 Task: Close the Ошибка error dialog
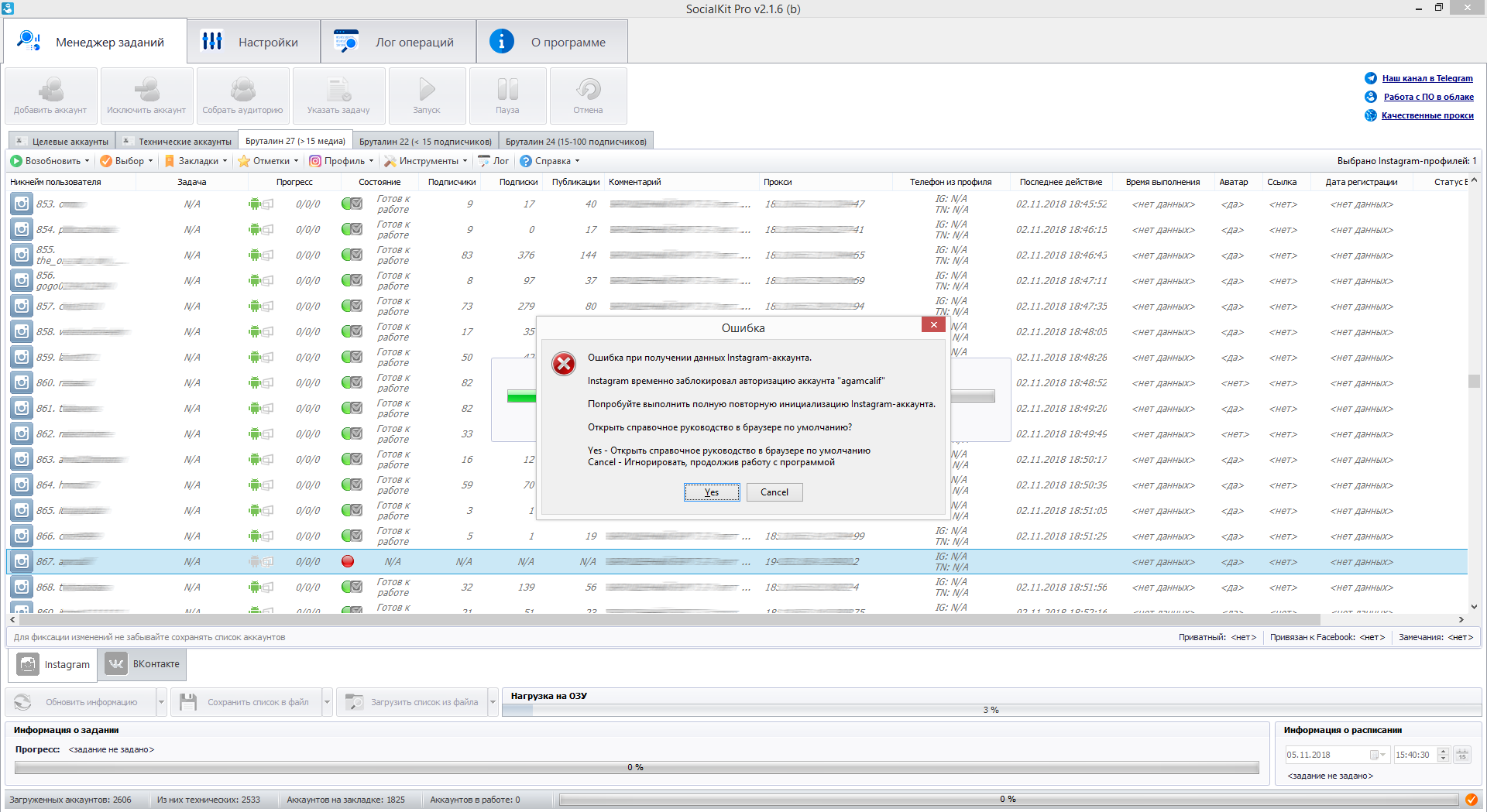[x=934, y=324]
